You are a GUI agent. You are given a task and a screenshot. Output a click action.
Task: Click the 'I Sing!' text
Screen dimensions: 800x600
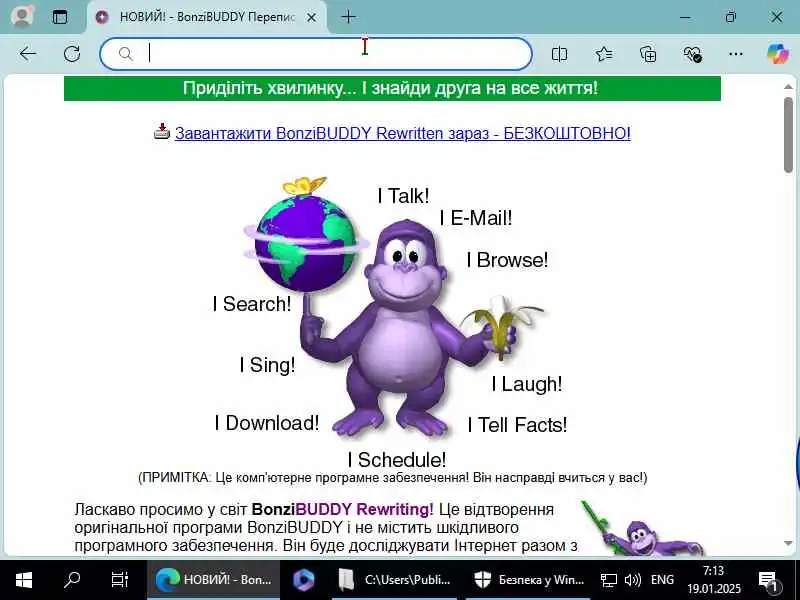click(x=267, y=365)
